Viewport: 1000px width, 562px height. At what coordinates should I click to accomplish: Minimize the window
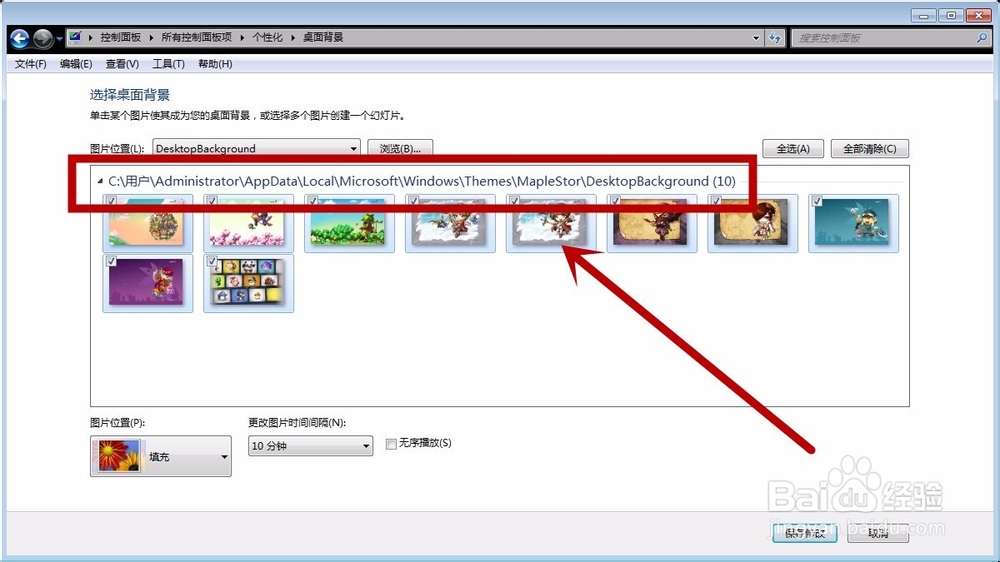click(923, 15)
